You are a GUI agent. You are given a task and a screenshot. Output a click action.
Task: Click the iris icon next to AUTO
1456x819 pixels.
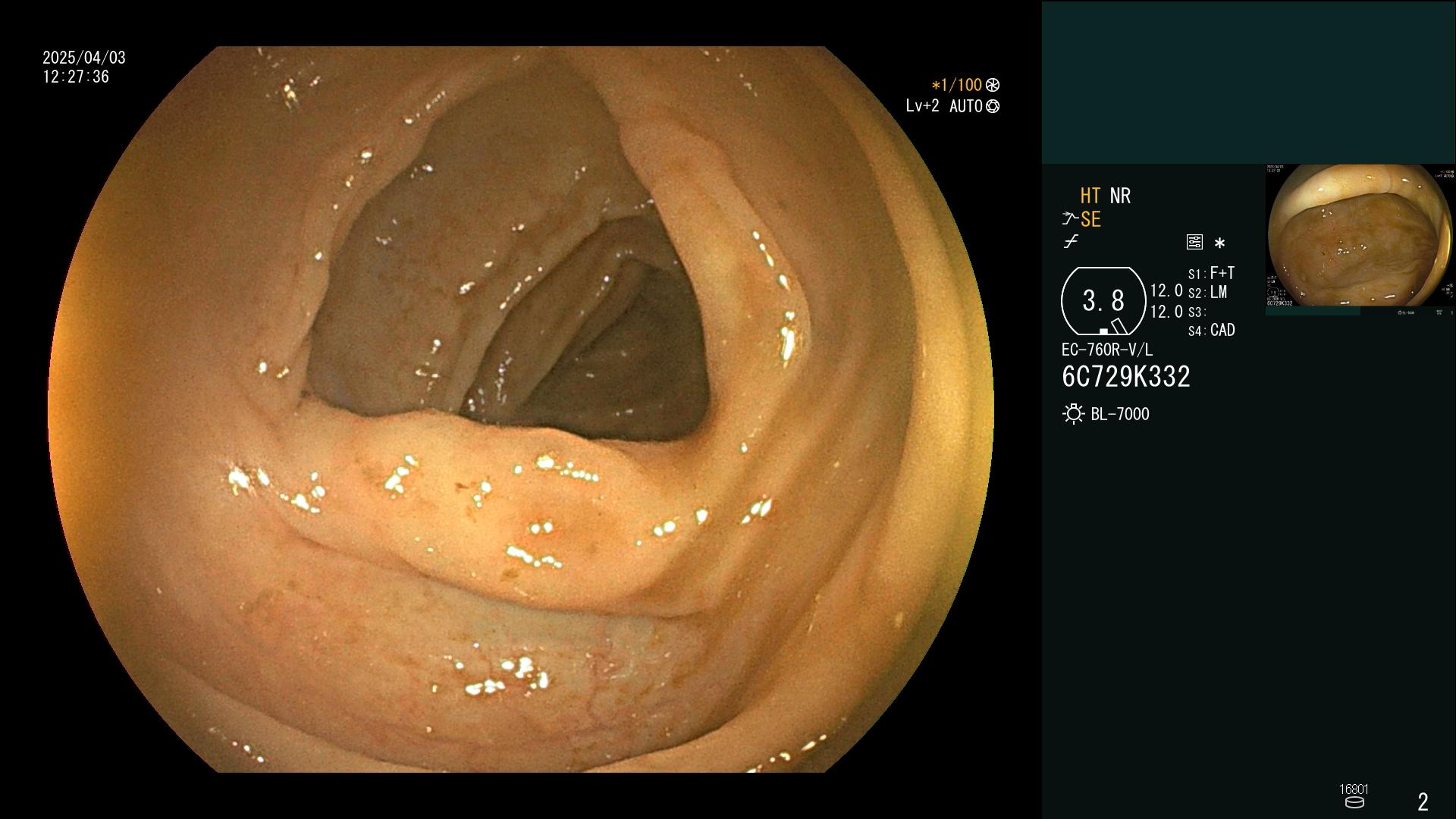pyautogui.click(x=993, y=107)
